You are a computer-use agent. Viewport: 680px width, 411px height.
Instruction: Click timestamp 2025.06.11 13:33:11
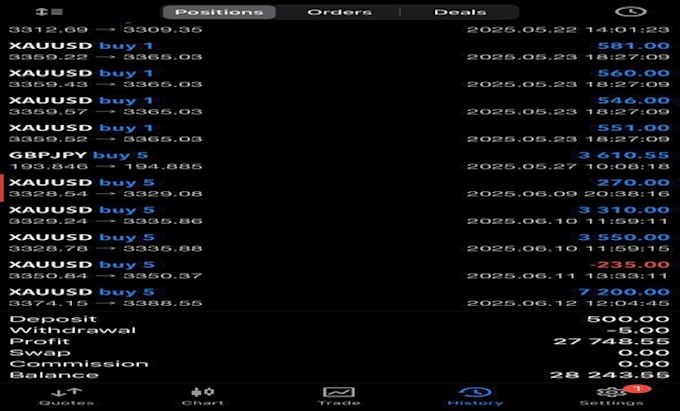pos(568,276)
